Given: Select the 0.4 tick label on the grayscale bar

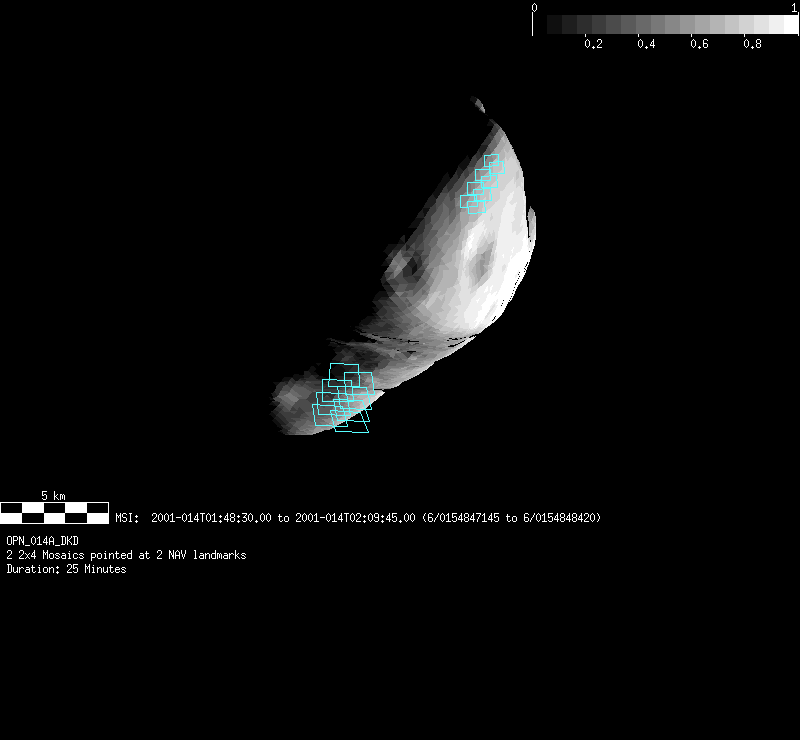Looking at the screenshot, I should pos(646,45).
